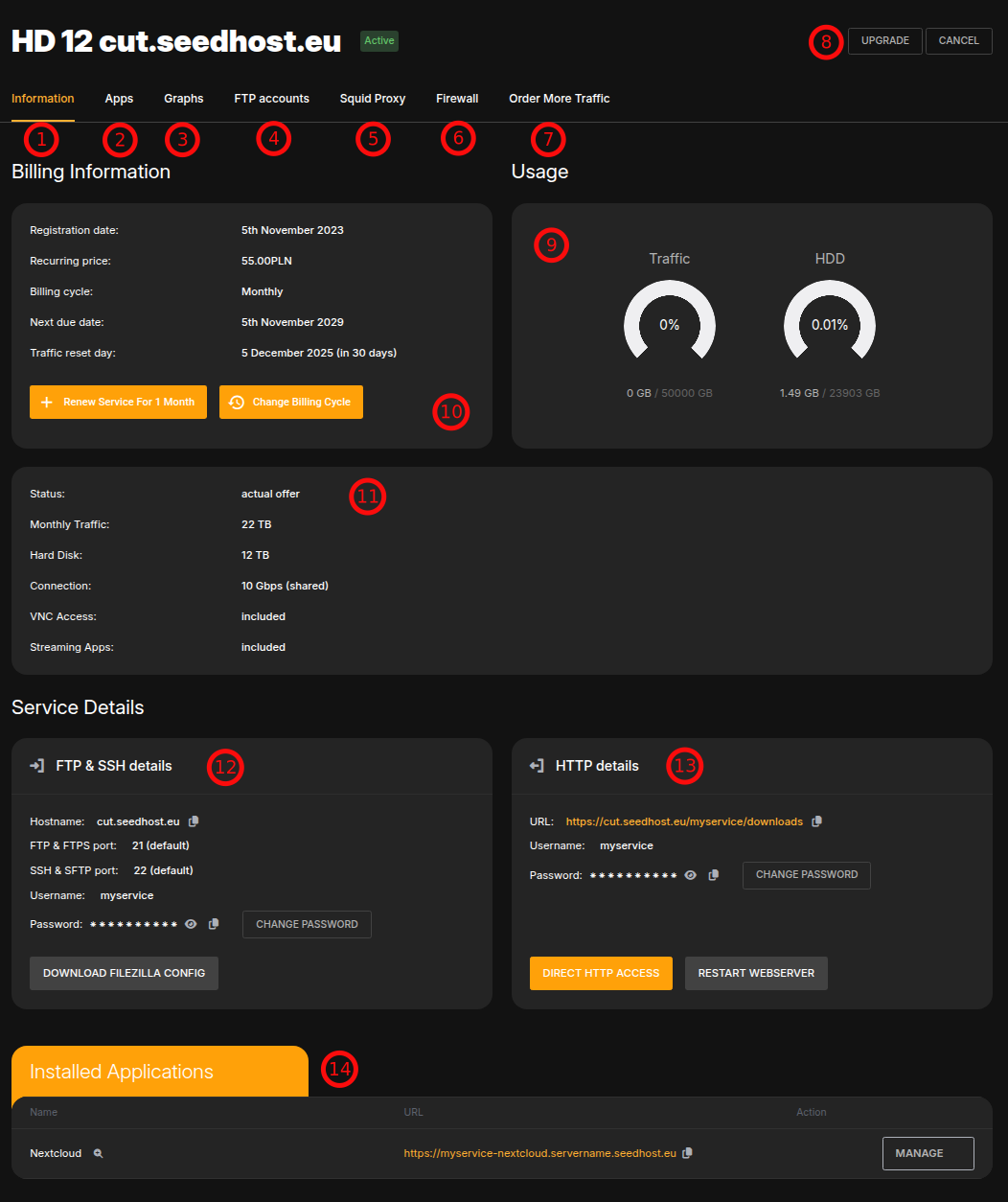The height and width of the screenshot is (1202, 1008).
Task: Click the '22 (default)' SSH port value
Action: point(164,870)
